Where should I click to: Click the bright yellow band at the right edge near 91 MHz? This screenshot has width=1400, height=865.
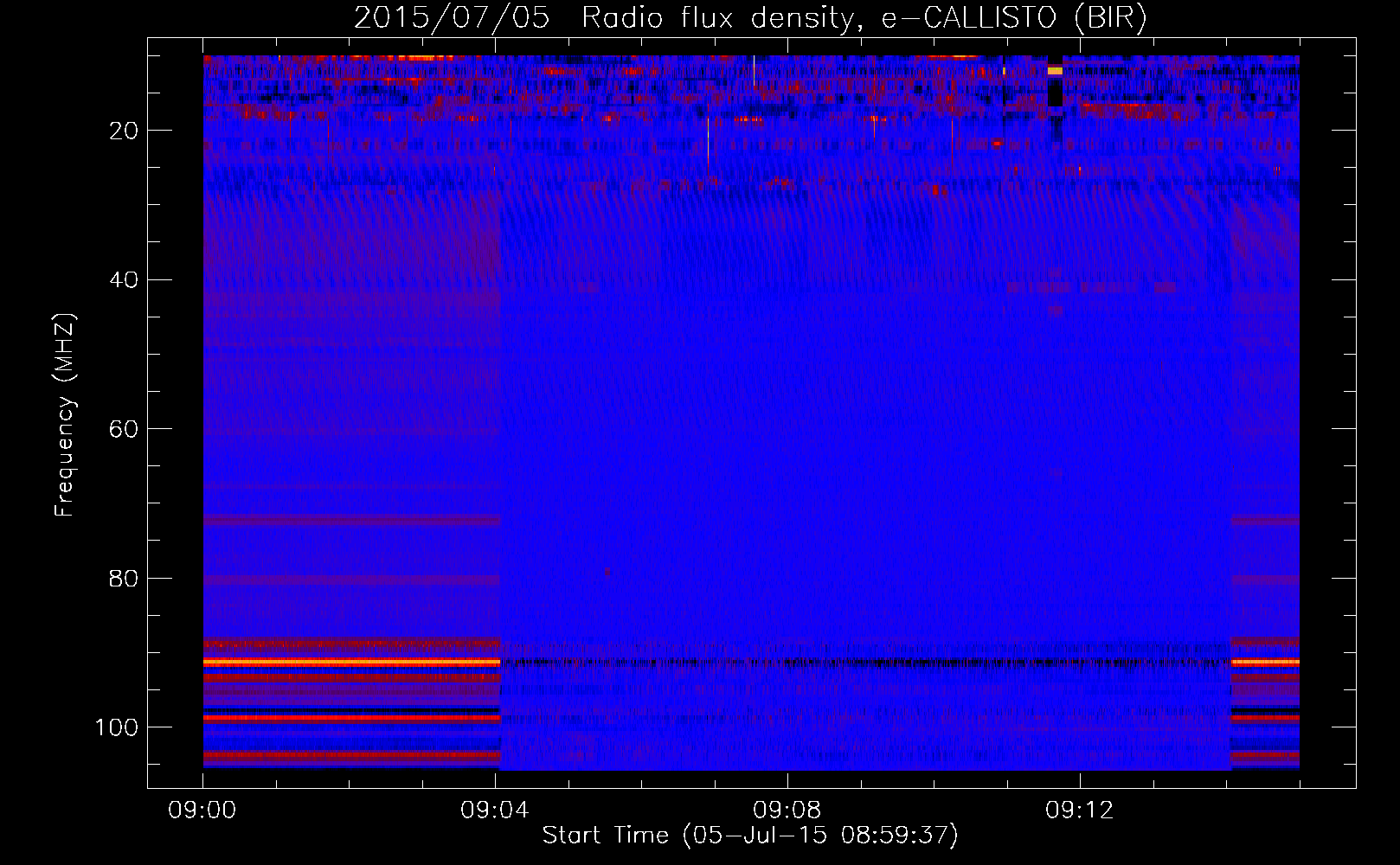(1264, 663)
